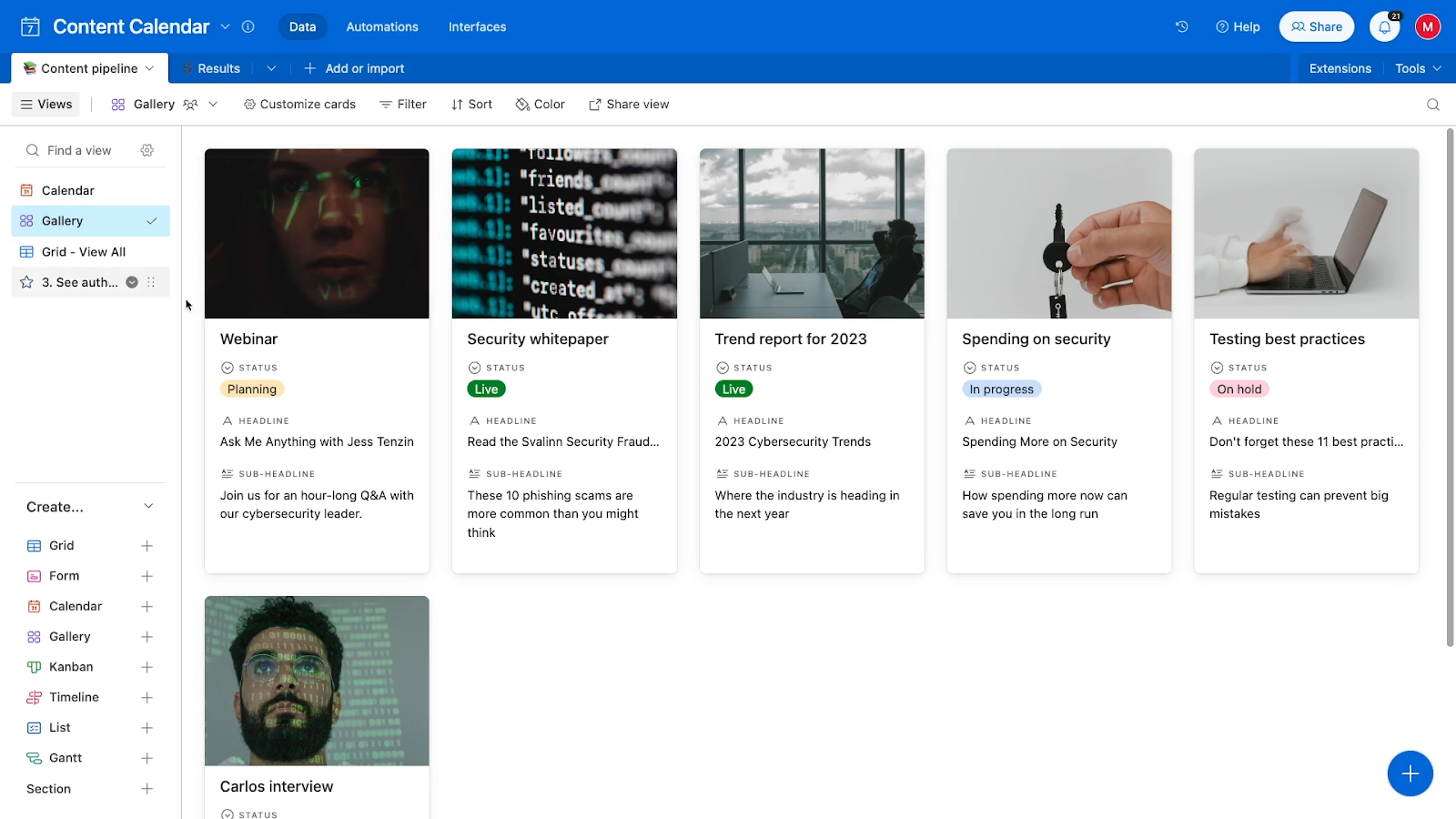The image size is (1456, 819).
Task: Click the star icon on '3. See auth...' view
Action: point(26,282)
